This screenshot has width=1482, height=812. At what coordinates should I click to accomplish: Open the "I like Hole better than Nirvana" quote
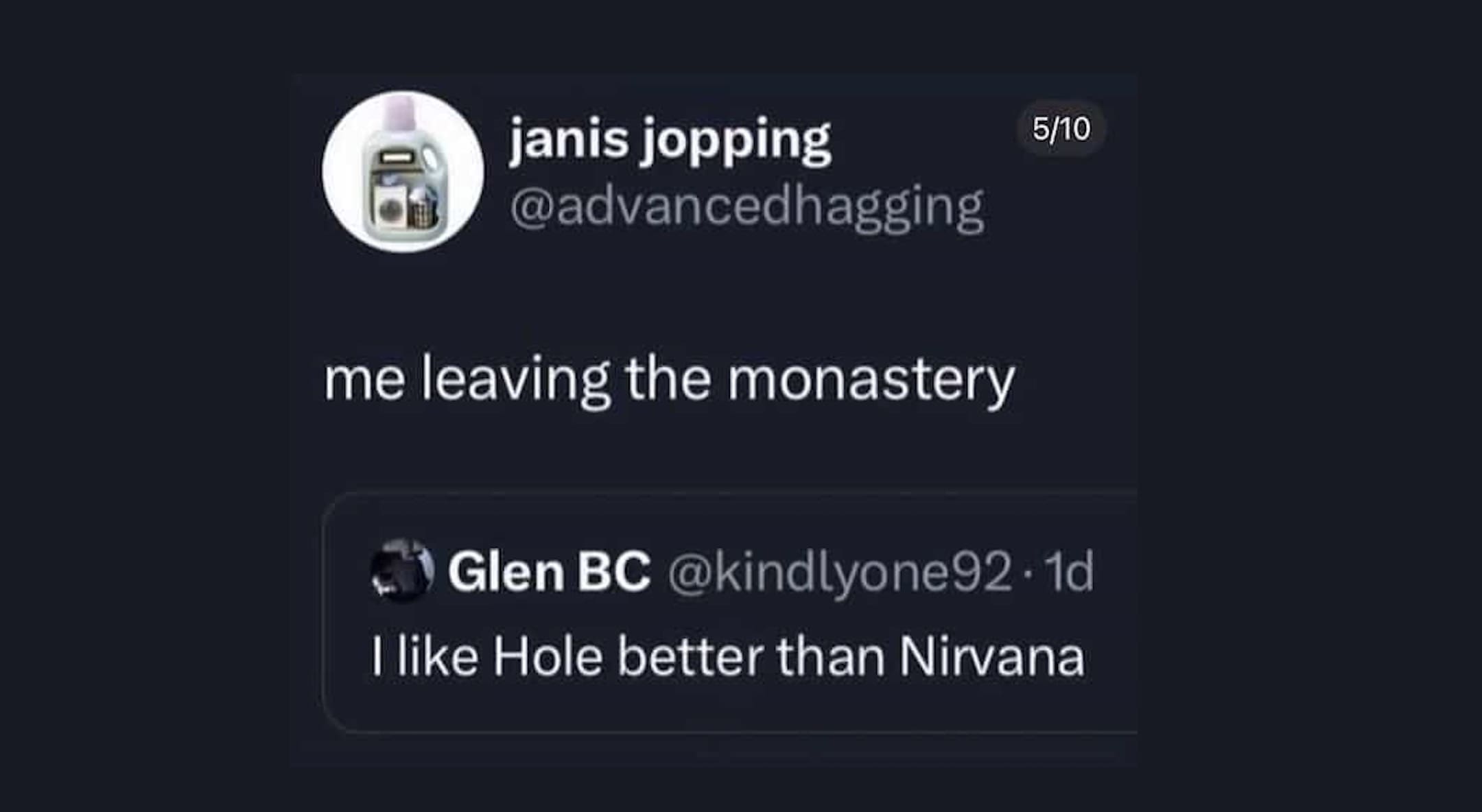(727, 657)
